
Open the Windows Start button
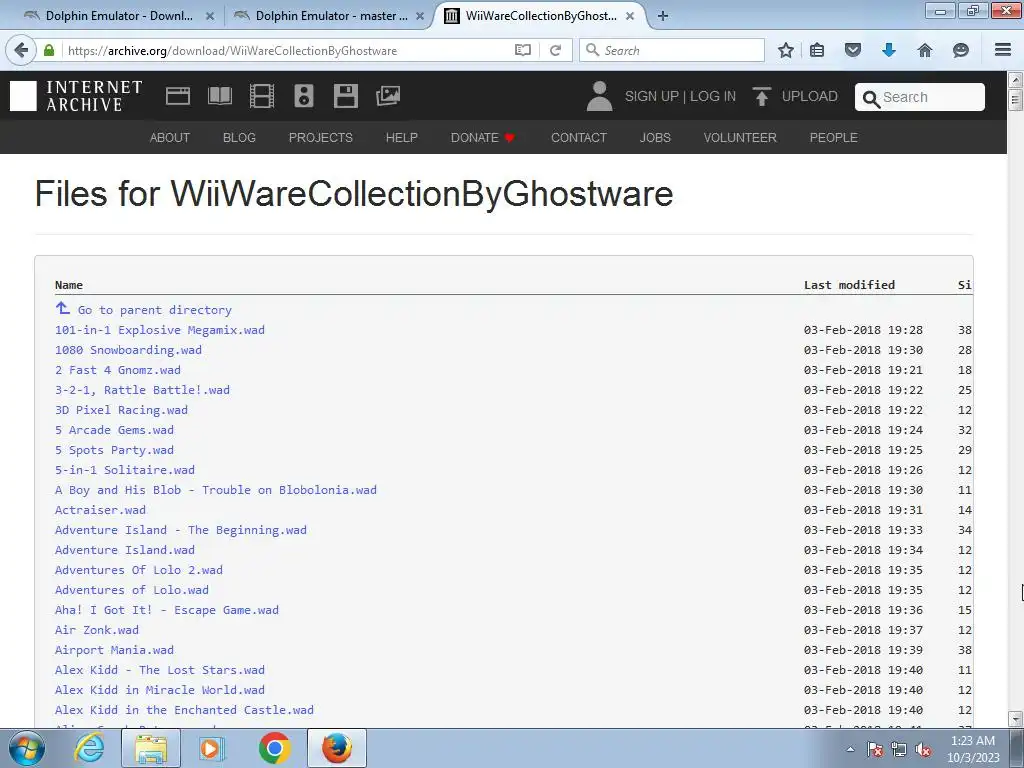point(27,748)
